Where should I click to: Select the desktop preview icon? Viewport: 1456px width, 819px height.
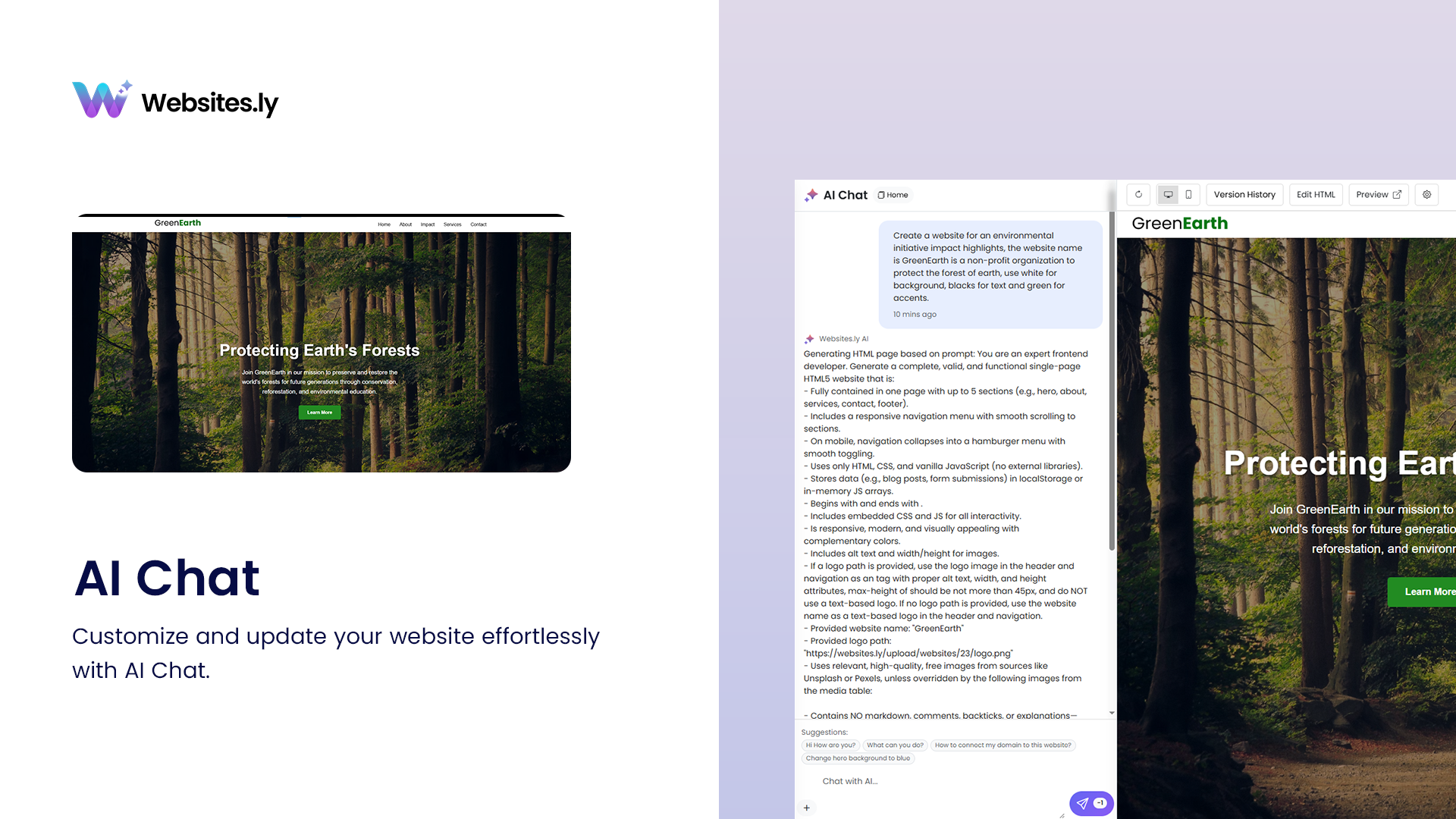click(1168, 195)
